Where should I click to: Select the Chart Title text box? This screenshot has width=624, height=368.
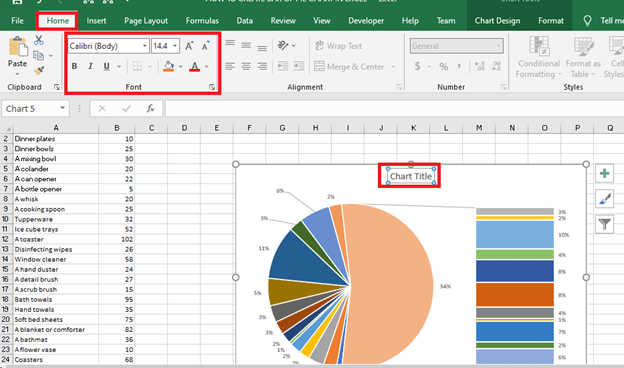point(411,176)
